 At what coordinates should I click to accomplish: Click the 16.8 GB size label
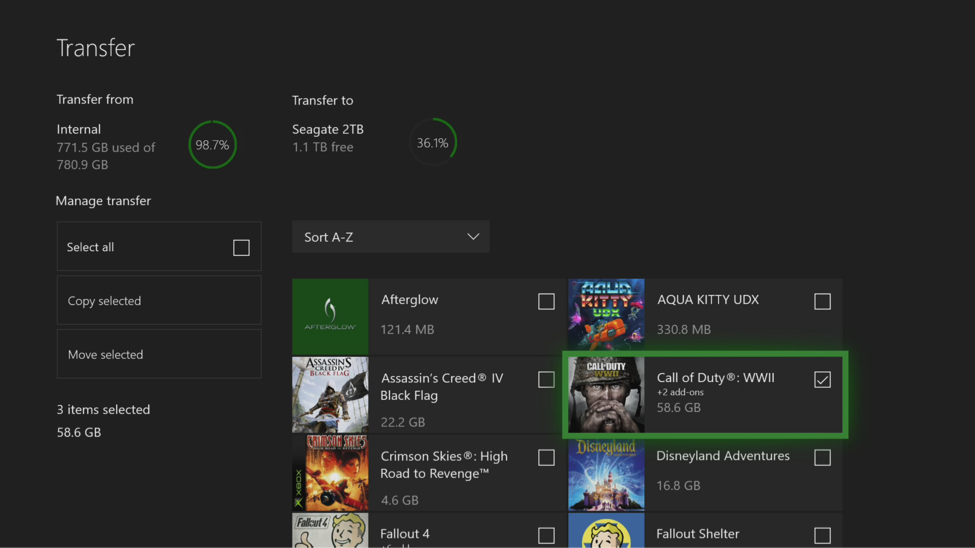click(x=678, y=485)
